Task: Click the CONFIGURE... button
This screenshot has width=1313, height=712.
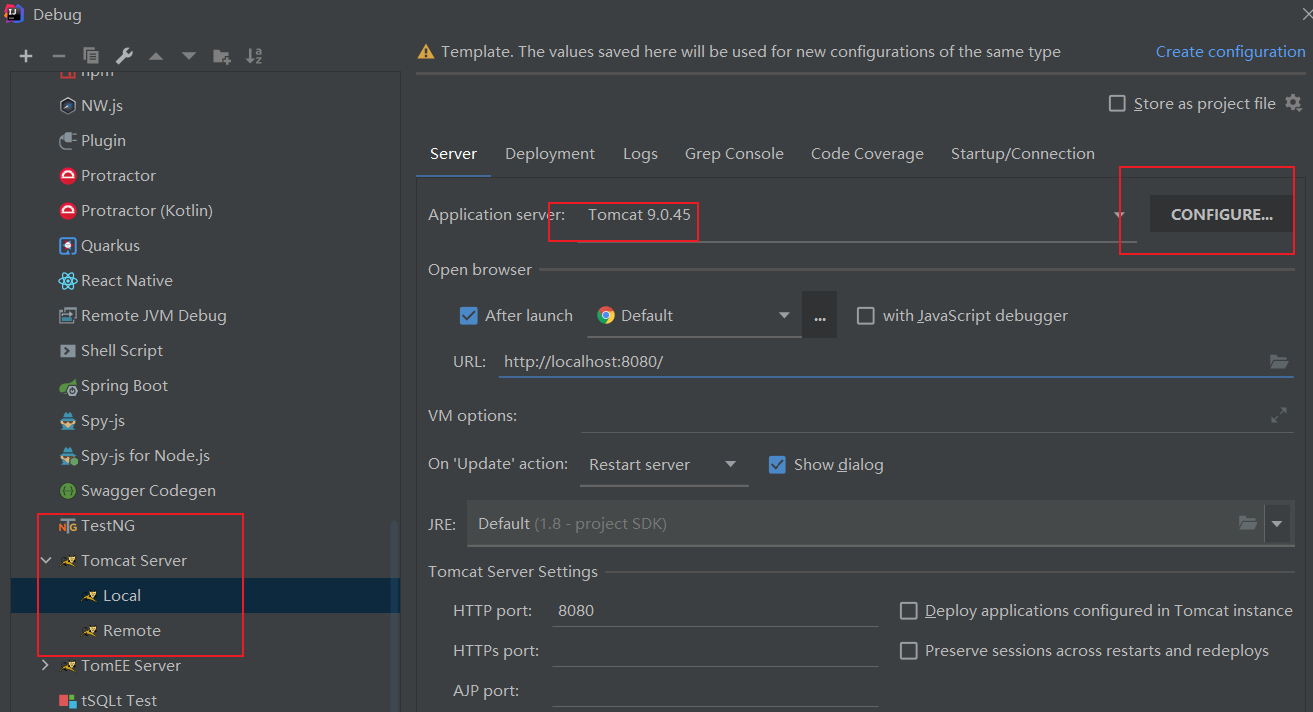Action: [x=1221, y=214]
